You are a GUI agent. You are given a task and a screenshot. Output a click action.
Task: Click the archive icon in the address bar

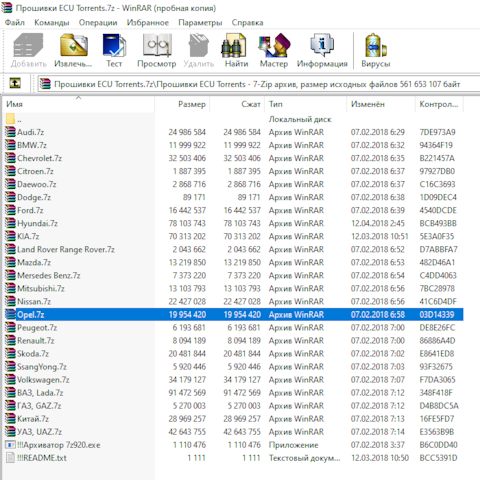tap(45, 84)
